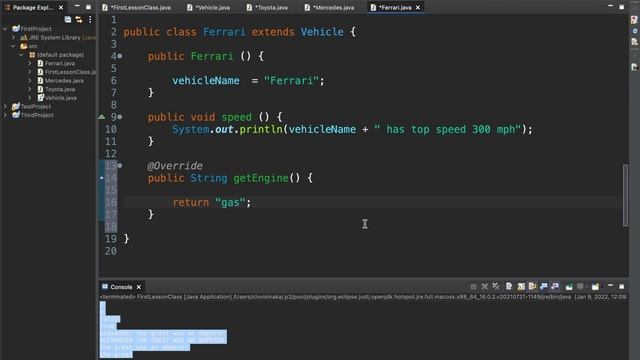The image size is (640, 360).
Task: Toggle Link with Editor in Package Explorer
Action: point(79,20)
